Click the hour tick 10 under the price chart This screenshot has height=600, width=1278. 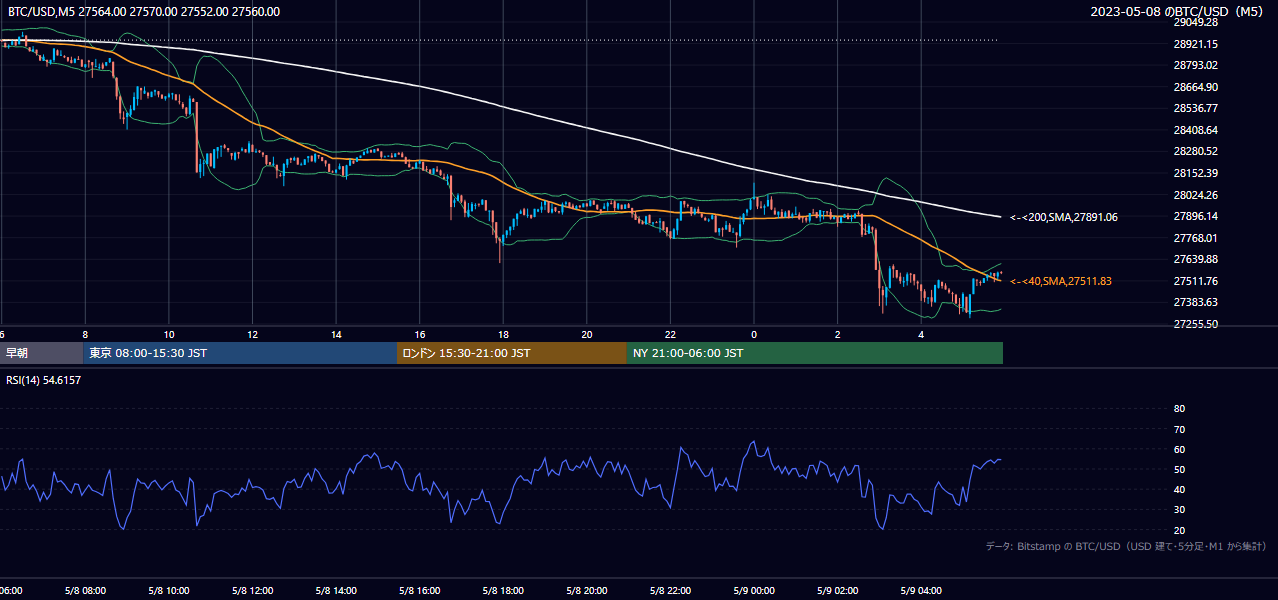pyautogui.click(x=169, y=334)
